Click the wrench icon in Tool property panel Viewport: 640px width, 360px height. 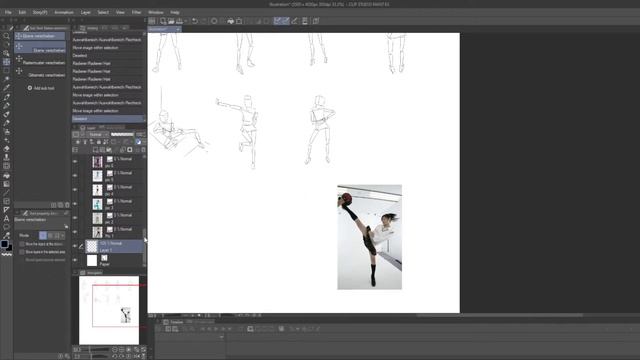[x=66, y=227]
